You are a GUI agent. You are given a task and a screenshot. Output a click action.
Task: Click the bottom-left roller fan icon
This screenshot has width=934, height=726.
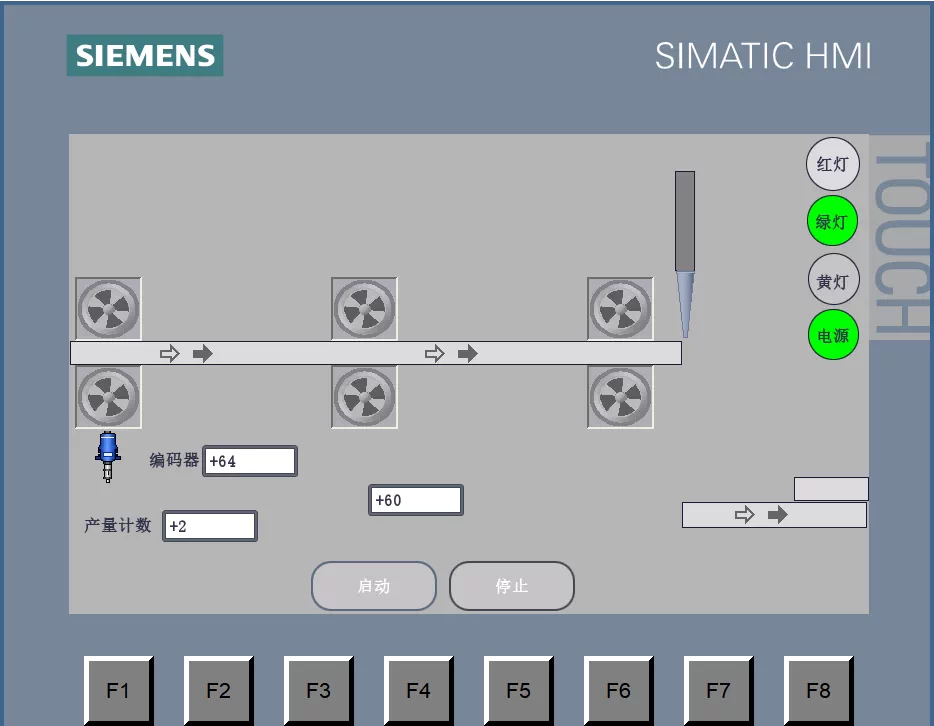108,397
